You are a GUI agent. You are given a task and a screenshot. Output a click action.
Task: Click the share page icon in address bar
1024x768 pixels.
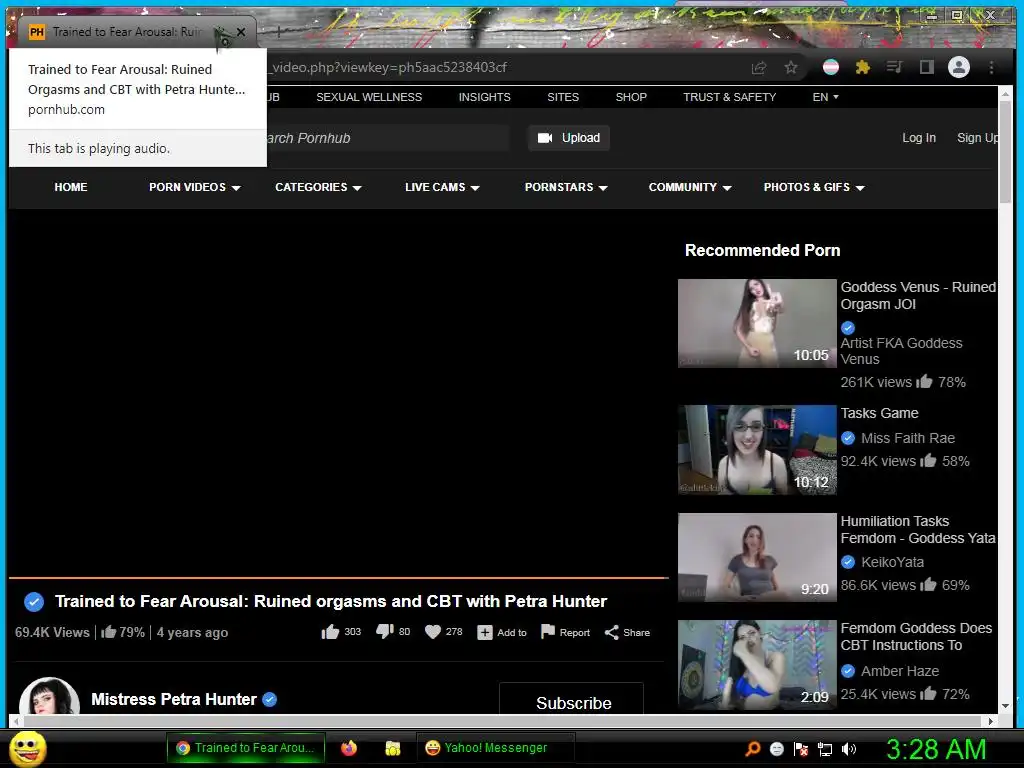[x=759, y=67]
